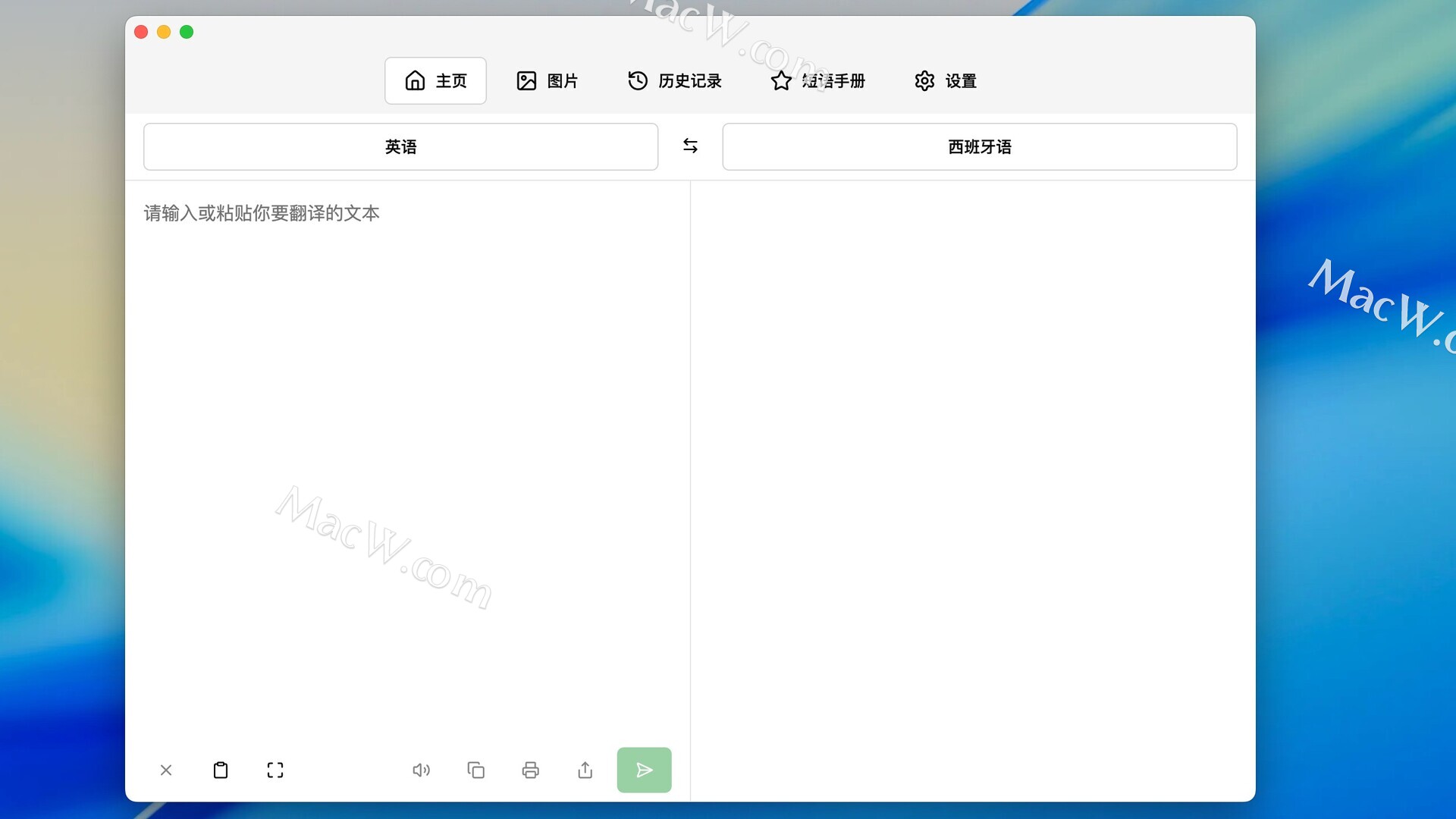Play text aloud with speaker icon
Screen dimensions: 1456x819
(421, 770)
